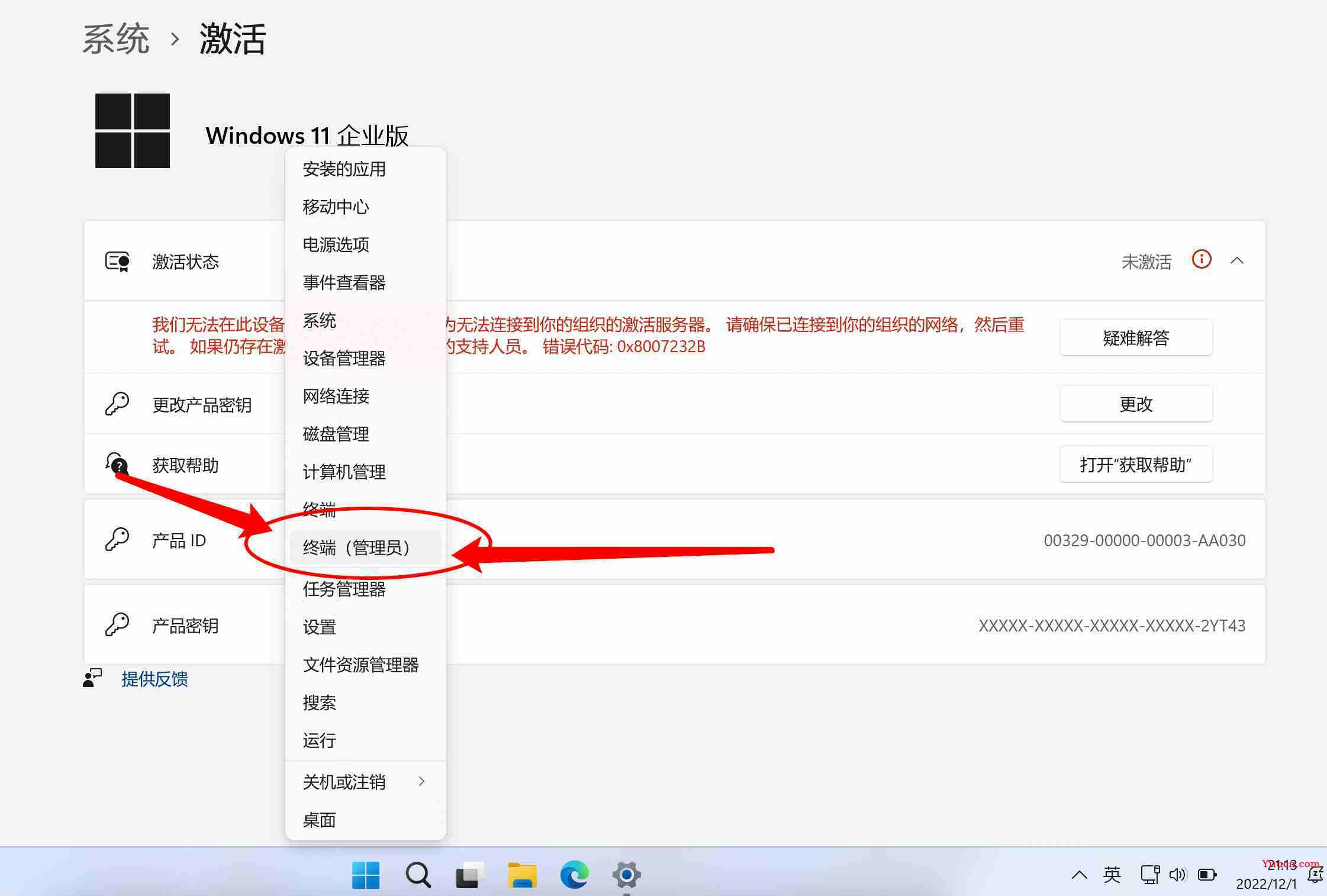The image size is (1327, 896).
Task: Choose 计算机管理 menu entry
Action: (x=365, y=472)
